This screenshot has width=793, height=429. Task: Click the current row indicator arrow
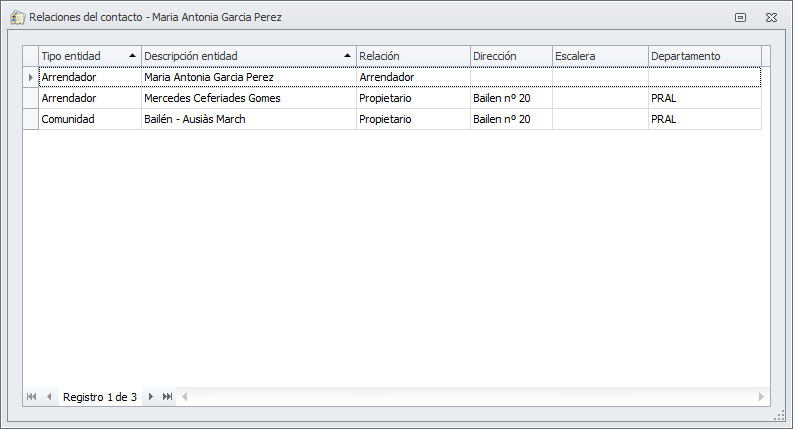pos(31,76)
